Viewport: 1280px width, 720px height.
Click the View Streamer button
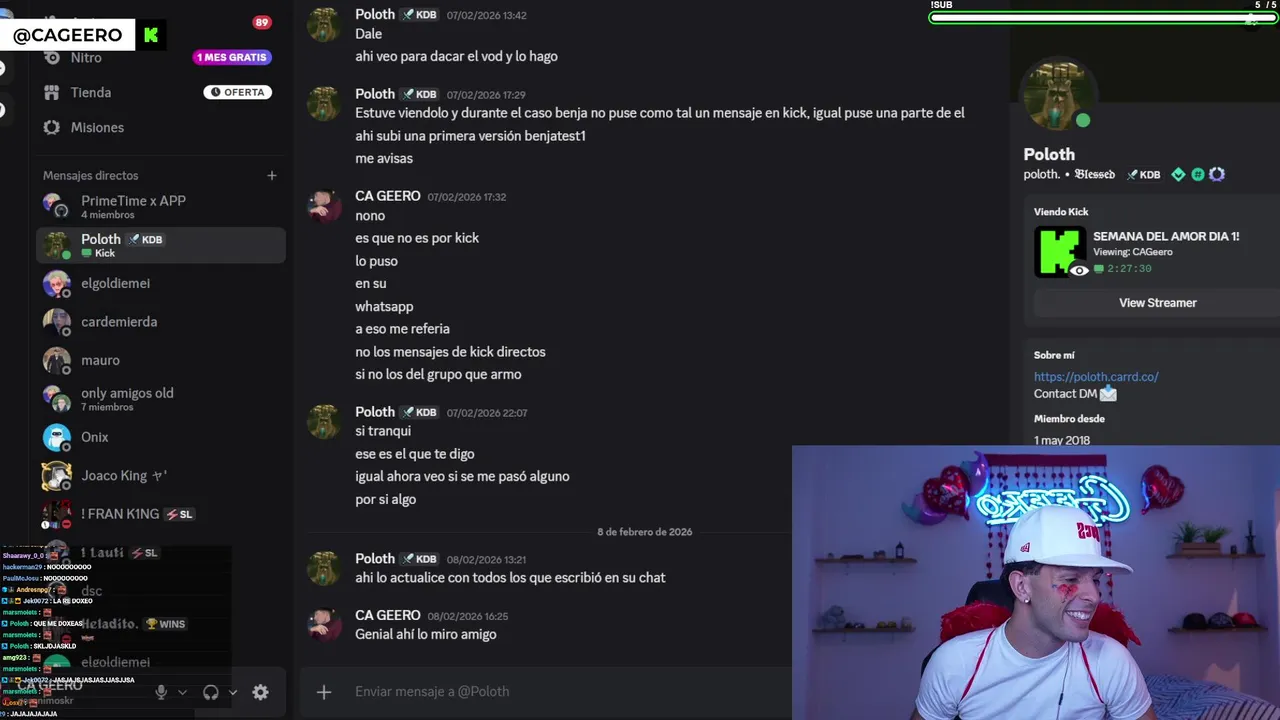(1157, 303)
